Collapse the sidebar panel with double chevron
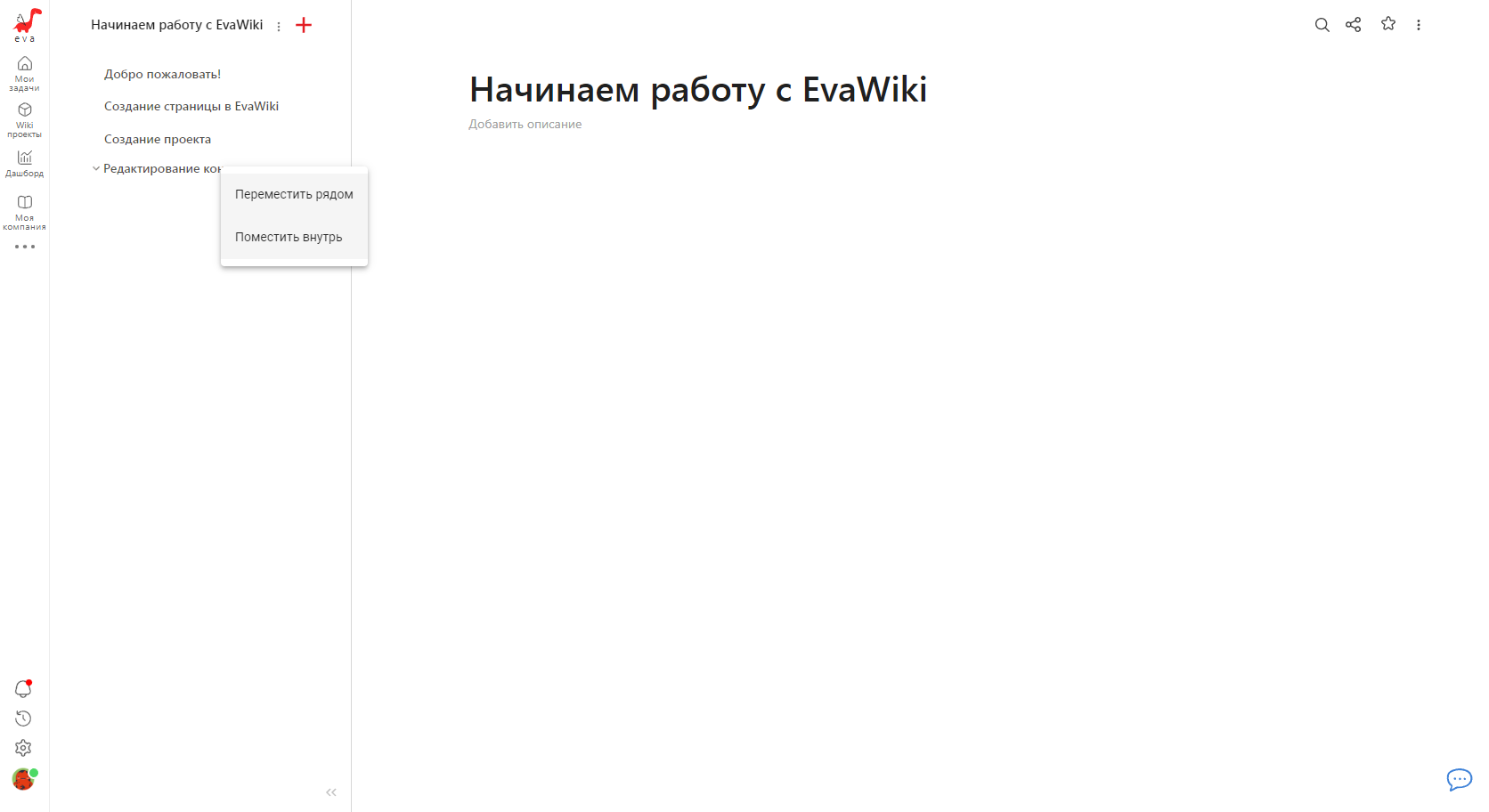 coord(331,792)
